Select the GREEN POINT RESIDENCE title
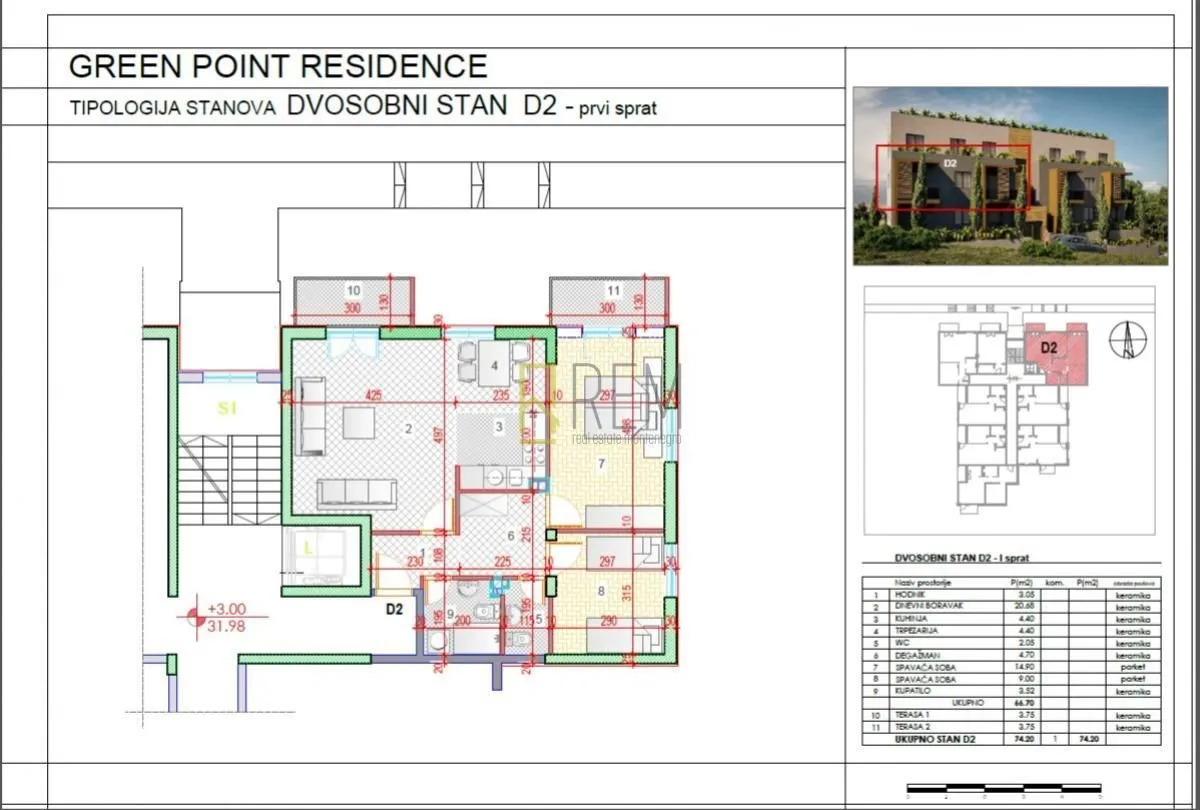The height and width of the screenshot is (810, 1200). (x=278, y=66)
